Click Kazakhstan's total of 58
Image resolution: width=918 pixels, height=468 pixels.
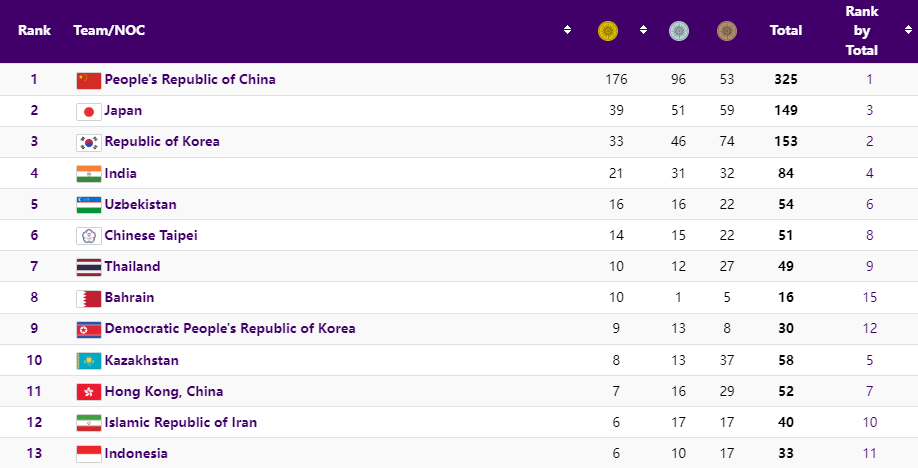(786, 360)
